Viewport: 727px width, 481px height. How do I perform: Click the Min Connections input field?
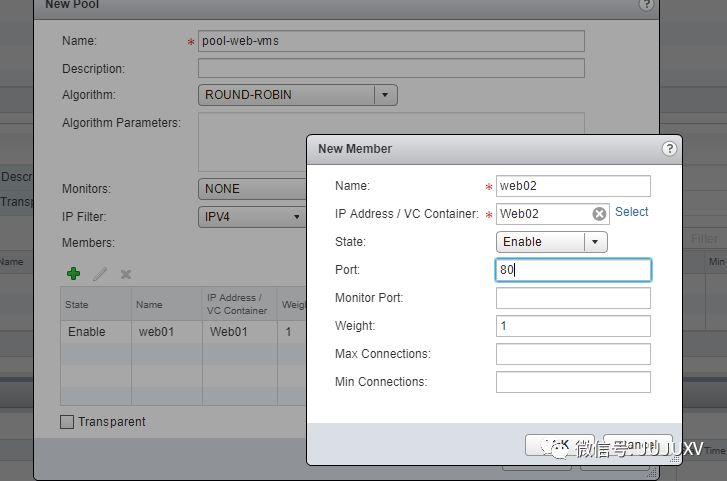click(x=573, y=382)
